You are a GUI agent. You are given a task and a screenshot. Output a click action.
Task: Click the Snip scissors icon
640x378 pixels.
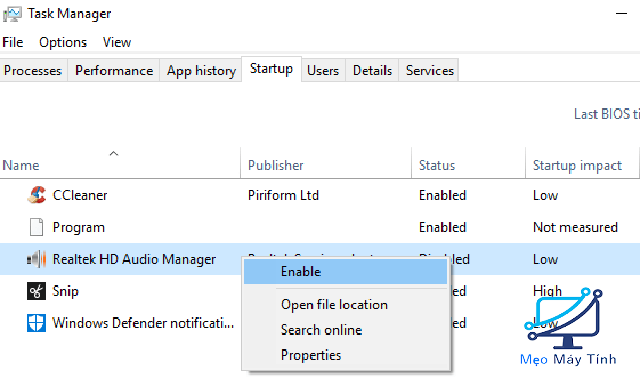[x=36, y=291]
